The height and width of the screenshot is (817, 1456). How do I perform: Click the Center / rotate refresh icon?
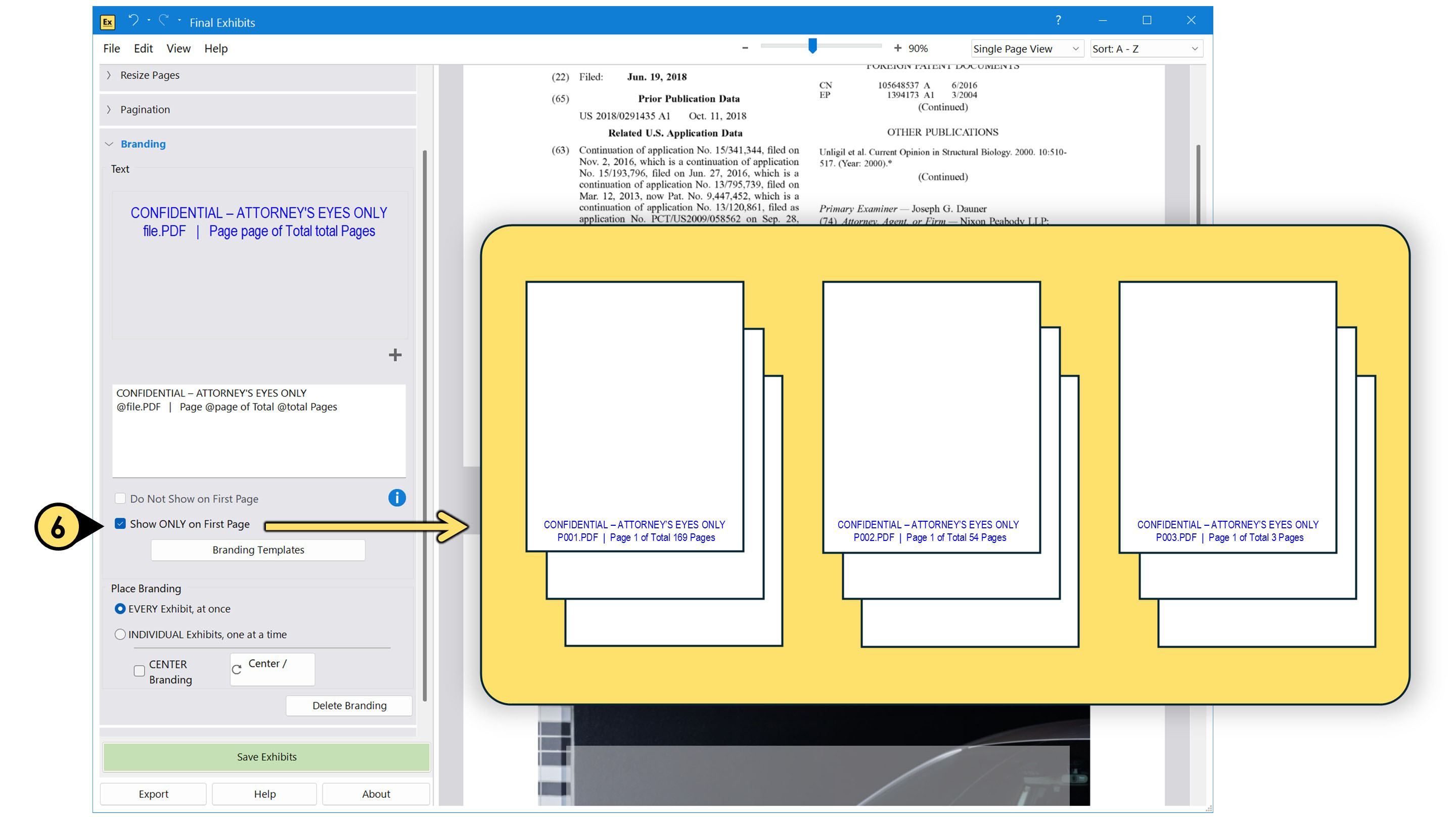pyautogui.click(x=237, y=669)
